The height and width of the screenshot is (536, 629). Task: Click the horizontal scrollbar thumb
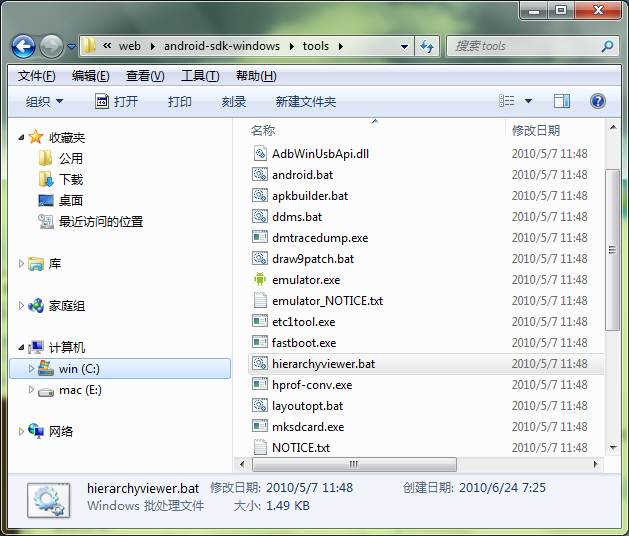click(x=354, y=465)
